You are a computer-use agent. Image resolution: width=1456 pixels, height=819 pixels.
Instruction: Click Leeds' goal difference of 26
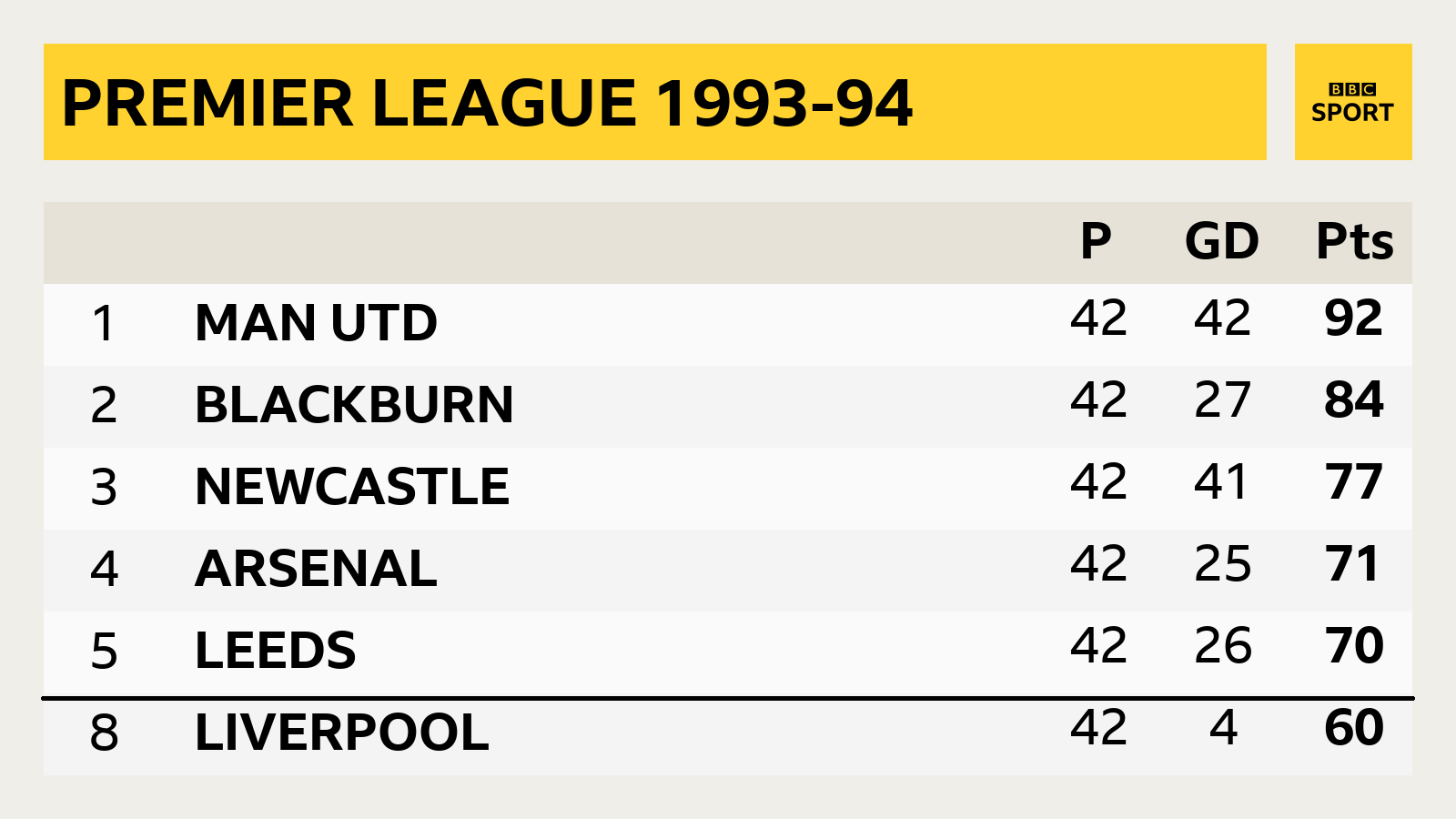pos(1223,646)
